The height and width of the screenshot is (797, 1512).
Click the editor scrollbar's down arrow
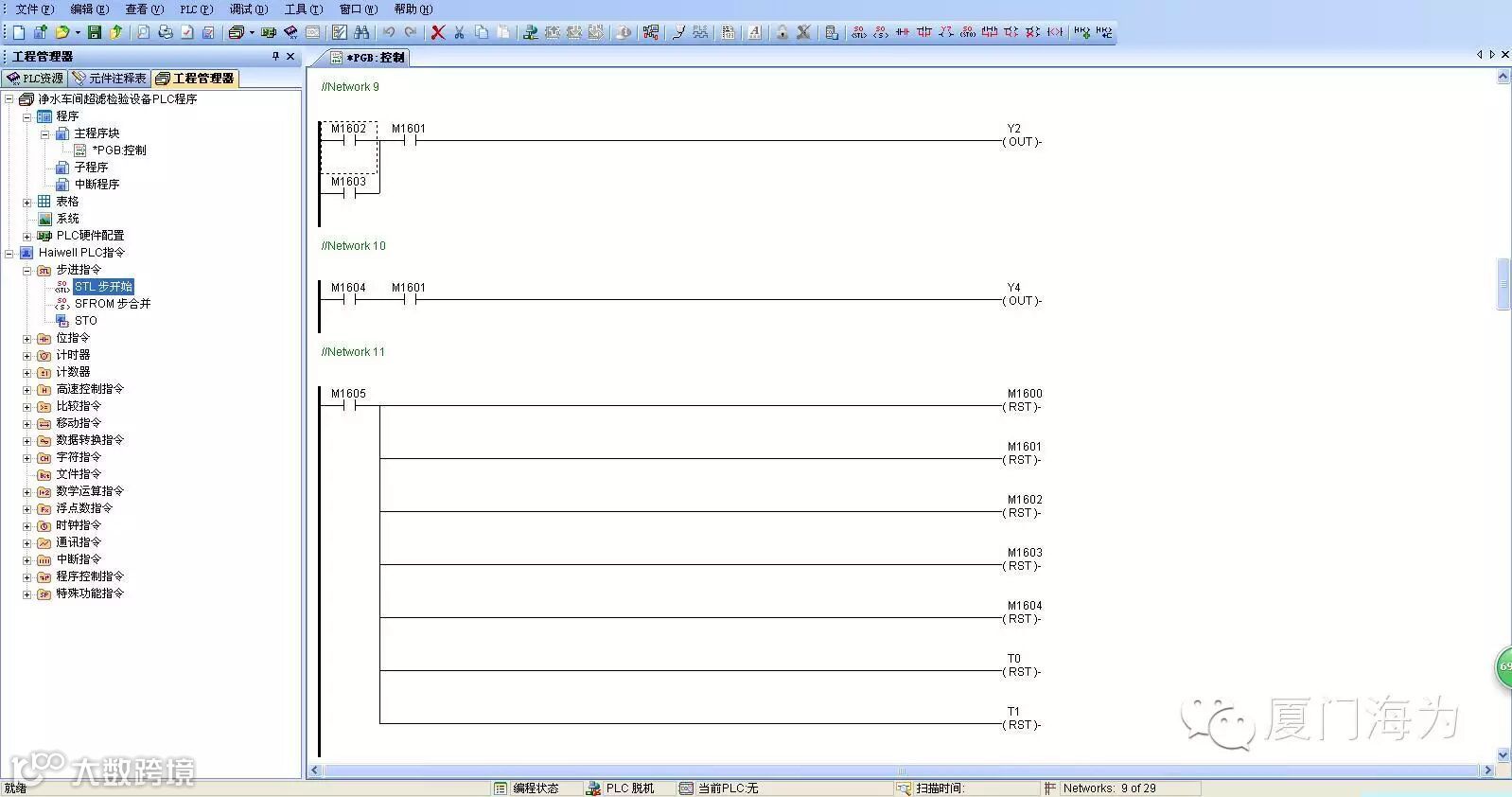coord(1503,755)
